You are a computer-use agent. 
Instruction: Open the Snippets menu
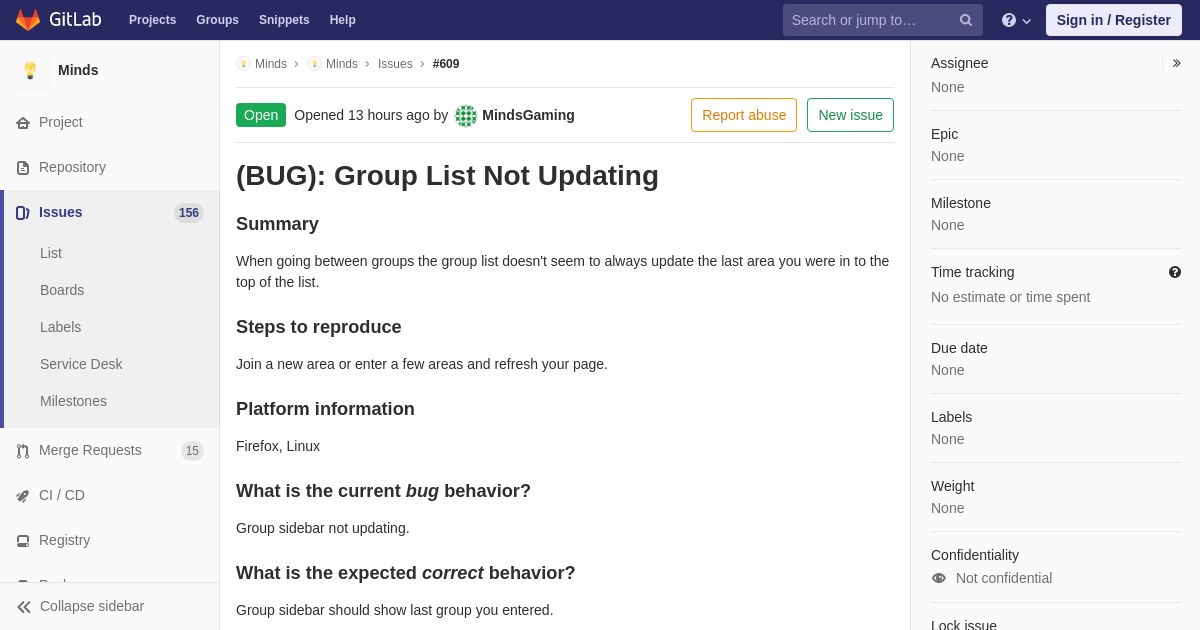pyautogui.click(x=284, y=20)
